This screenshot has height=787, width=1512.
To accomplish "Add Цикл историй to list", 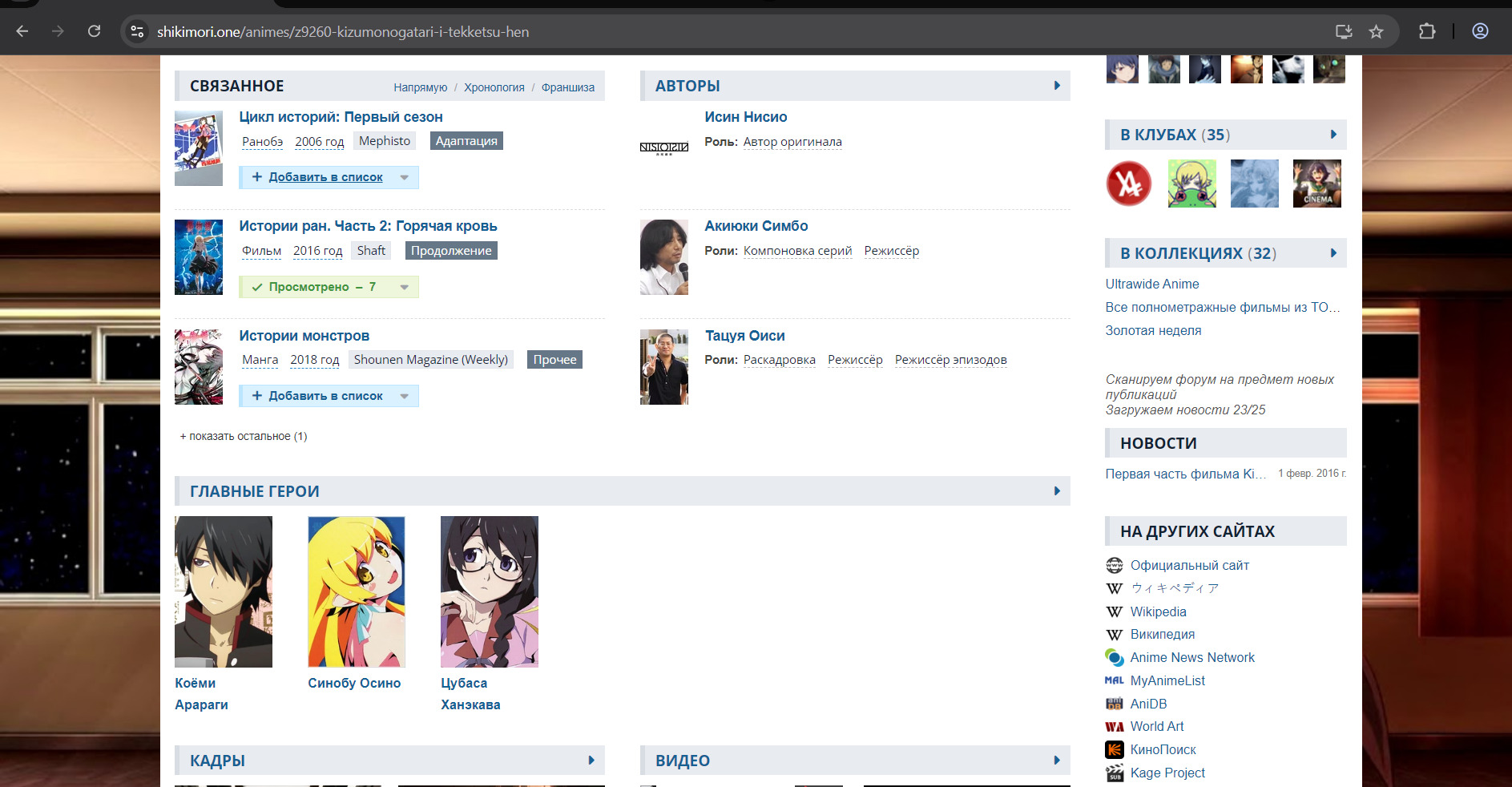I will pos(318,177).
